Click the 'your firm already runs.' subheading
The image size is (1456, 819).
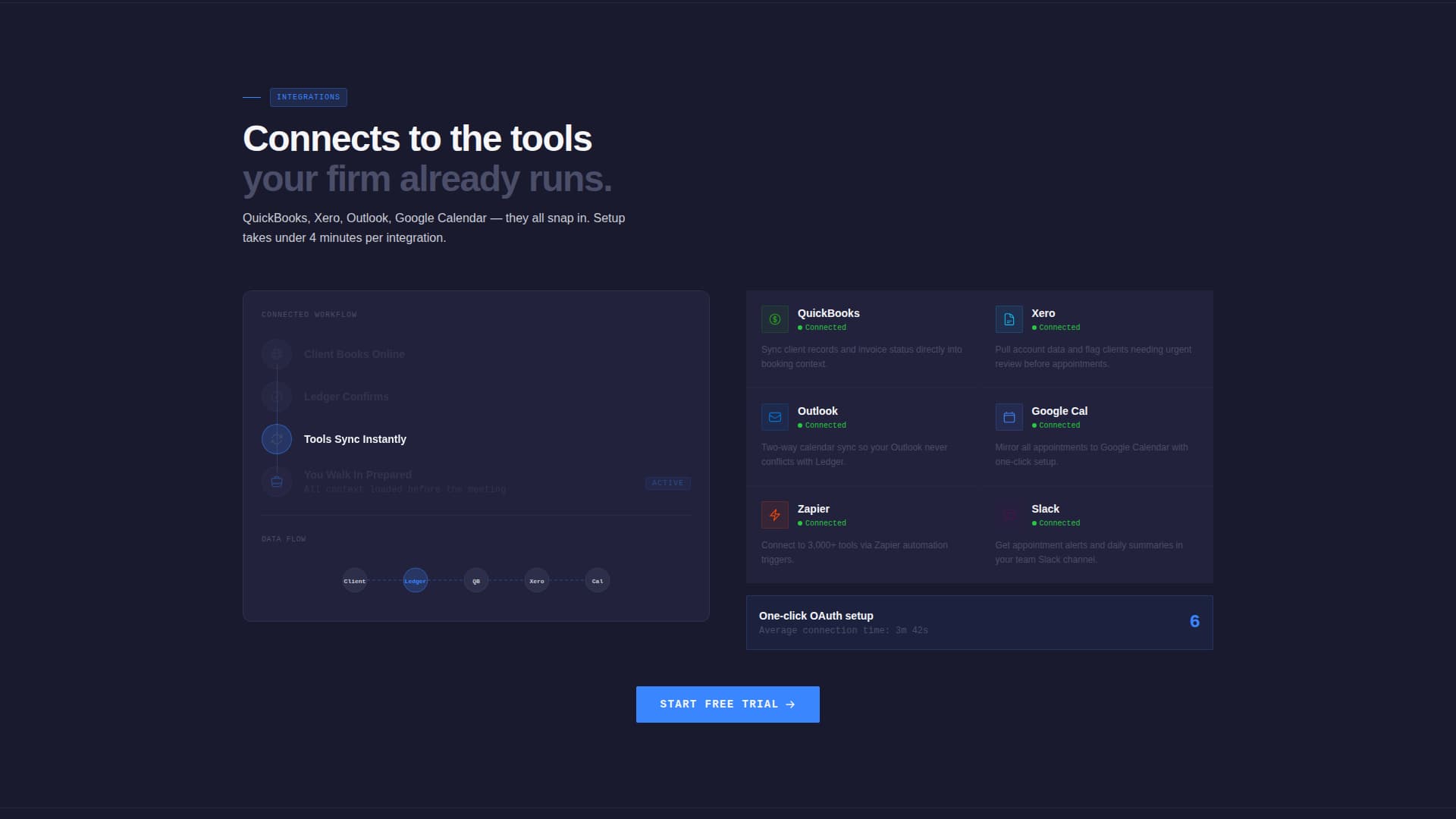point(427,179)
